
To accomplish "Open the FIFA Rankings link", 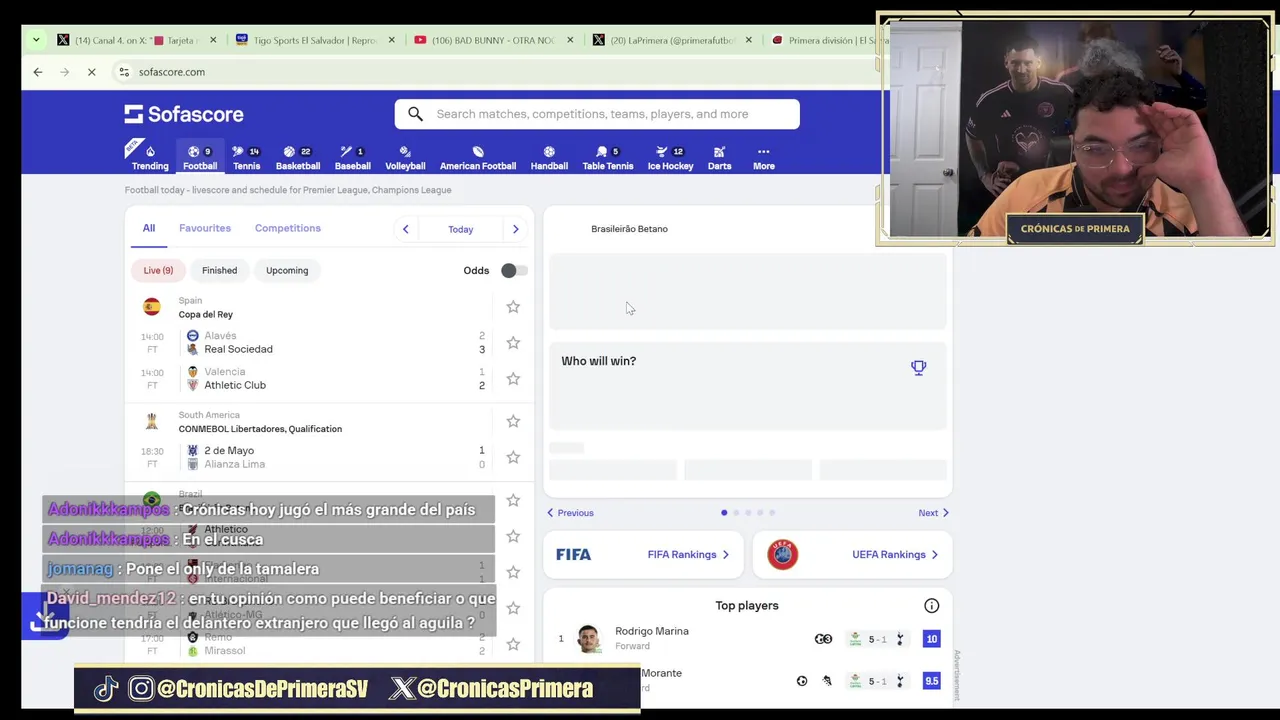I will [x=643, y=554].
